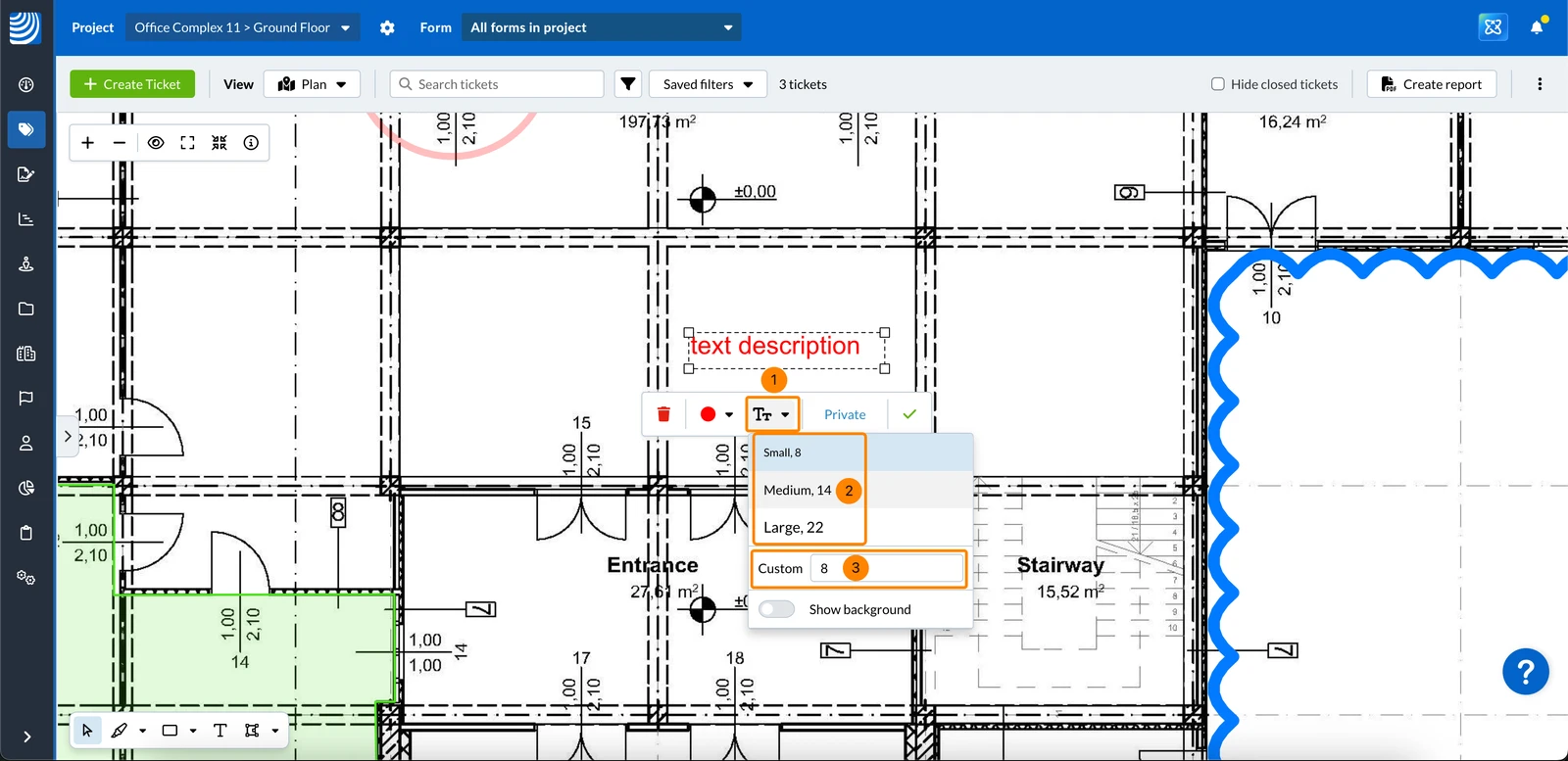Open the red color picker dropdown
This screenshot has width=1568, height=761.
coord(716,414)
